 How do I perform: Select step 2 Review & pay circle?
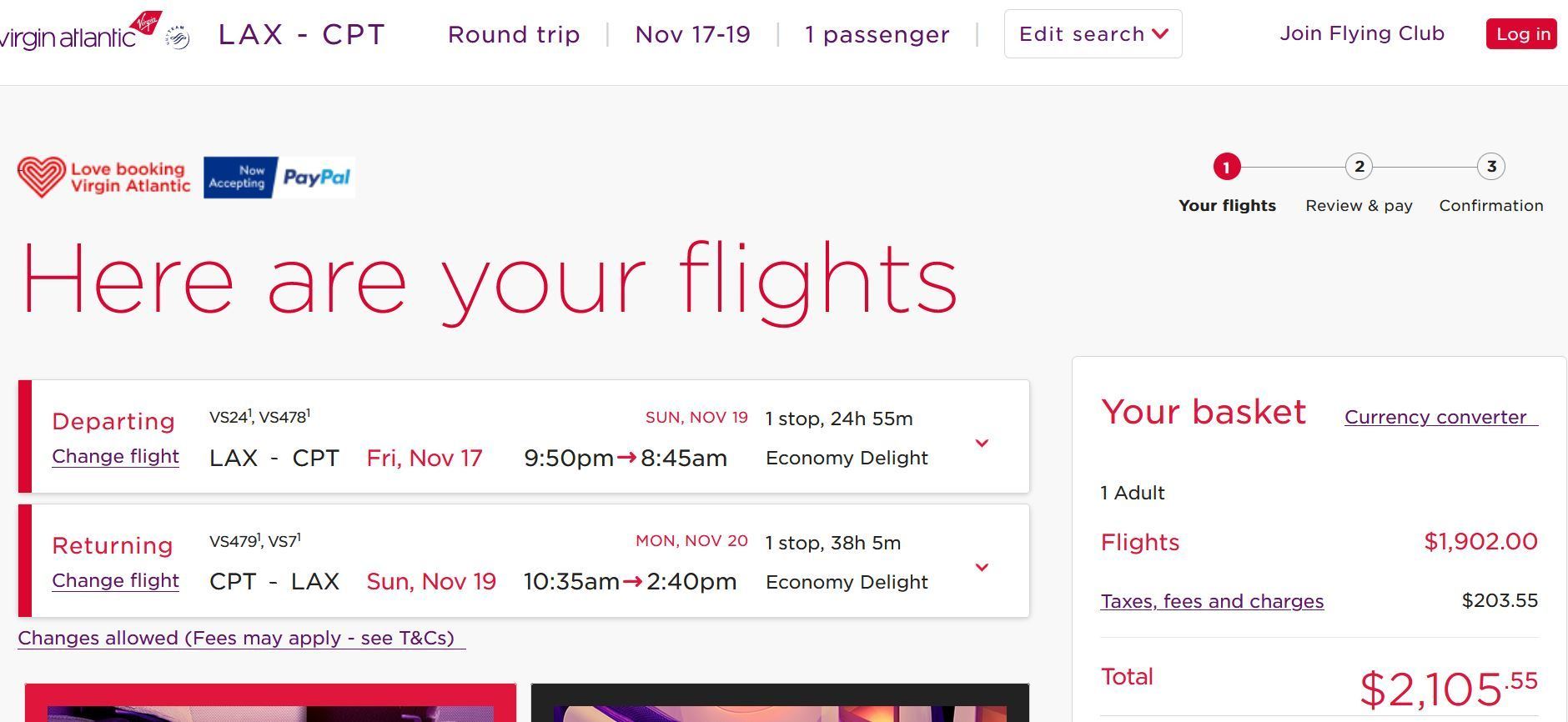point(1359,167)
